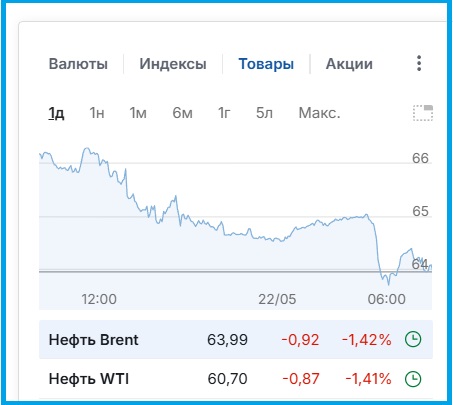Select the 1д chart period
Viewport: 453px width, 405px height.
tap(56, 113)
